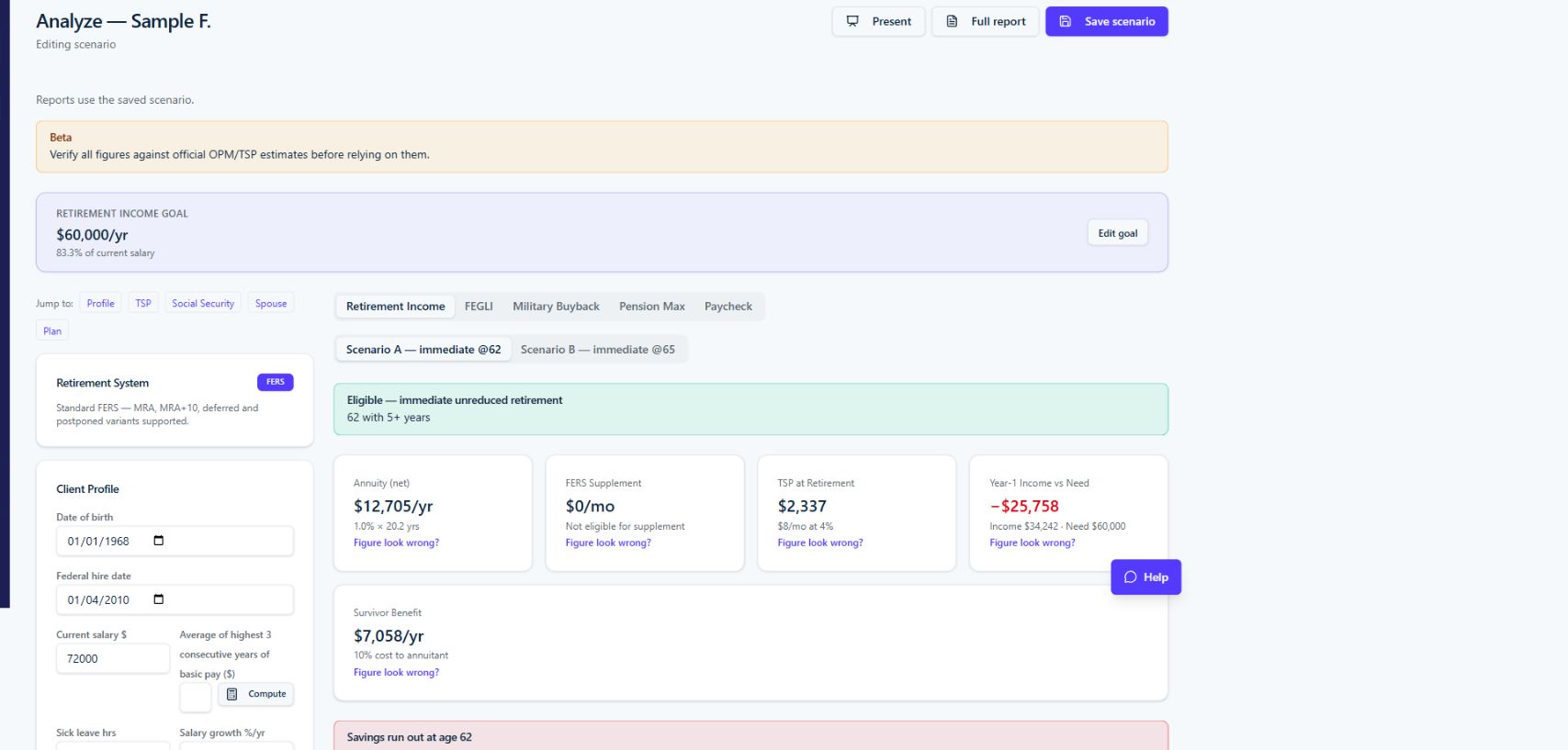Click the $60,000/yr retirement income goal value
The width and height of the screenshot is (1568, 750).
click(92, 235)
